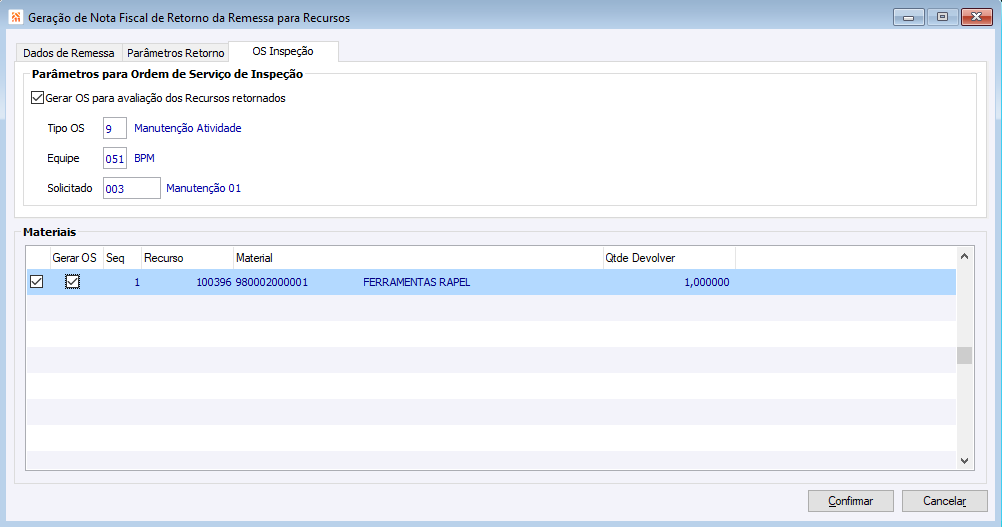Click the Solicitado input field with 003
Image resolution: width=1002 pixels, height=527 pixels.
click(x=132, y=188)
